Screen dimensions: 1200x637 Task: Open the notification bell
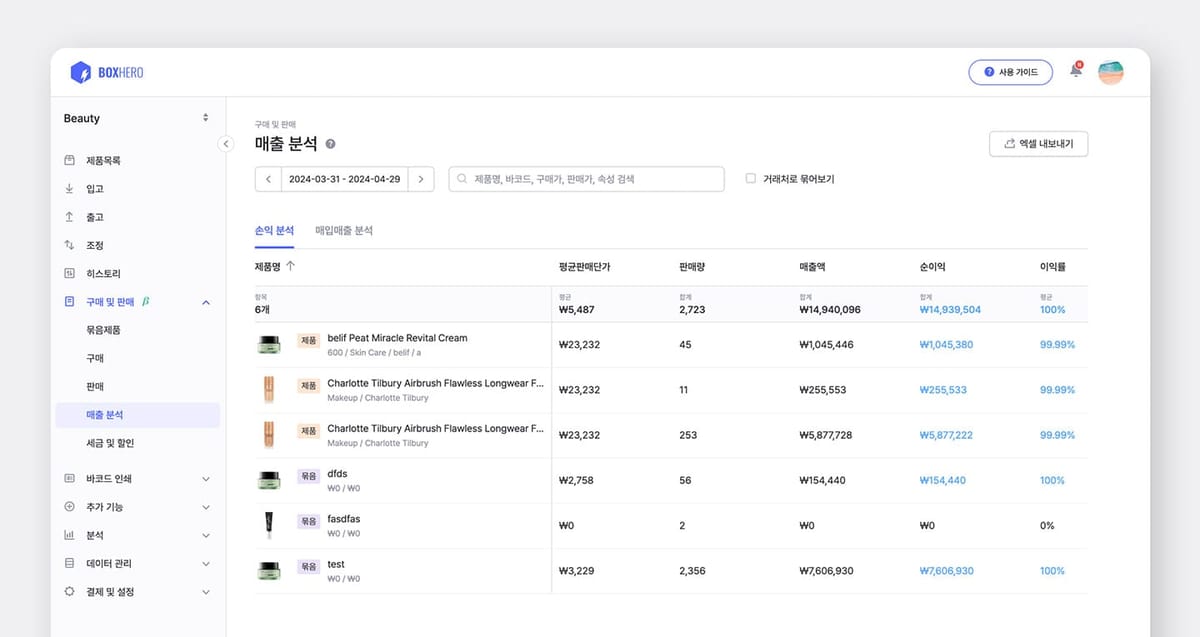coord(1076,71)
